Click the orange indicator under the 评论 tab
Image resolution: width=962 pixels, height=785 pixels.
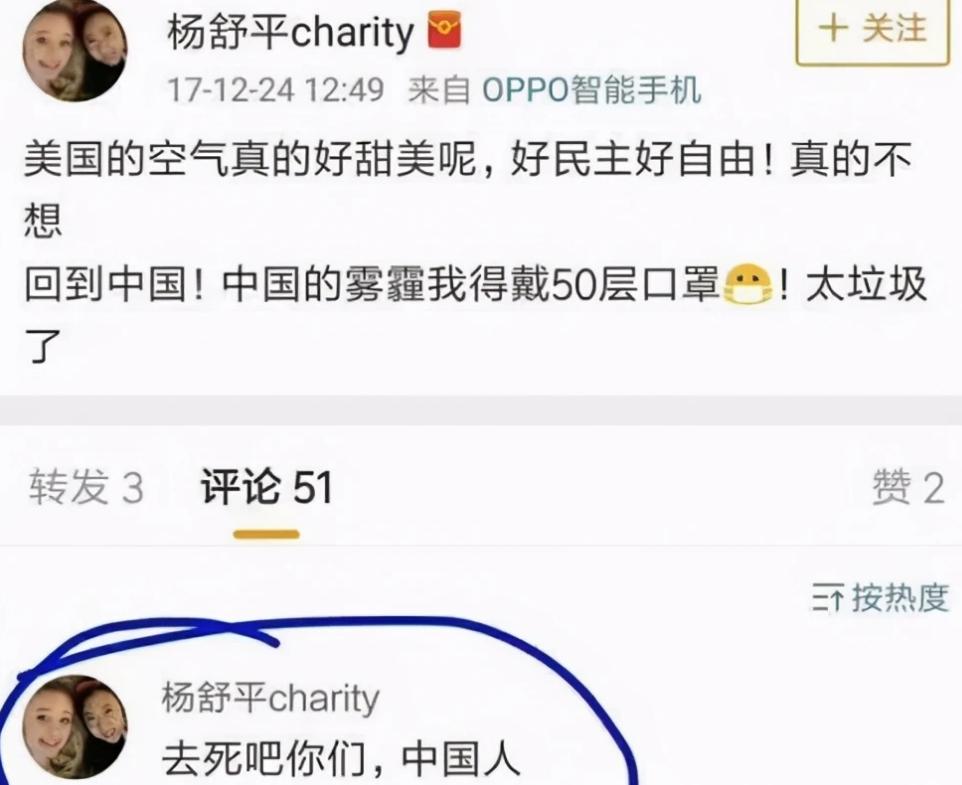click(266, 535)
